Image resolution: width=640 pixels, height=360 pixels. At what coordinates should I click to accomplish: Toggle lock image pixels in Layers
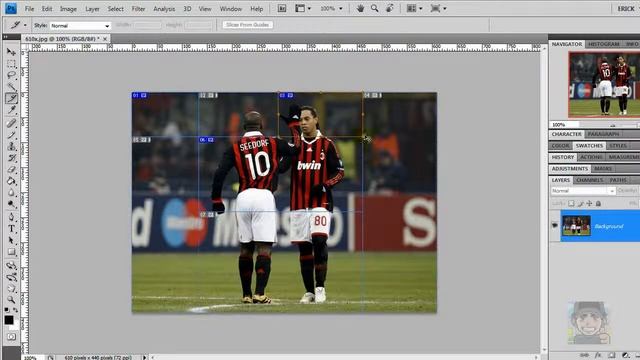pos(580,203)
